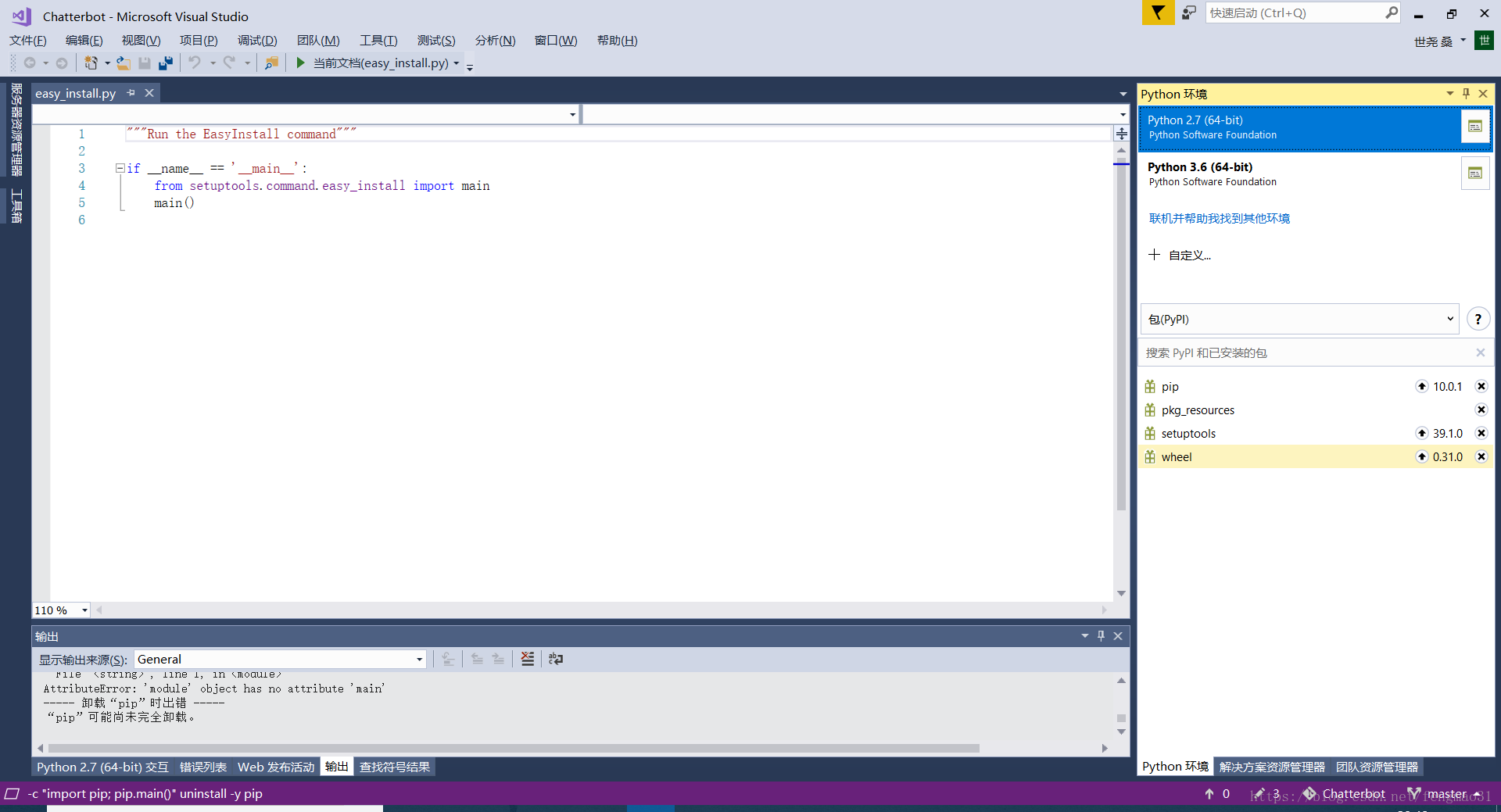Open the startup item dropdown arrow

457,63
